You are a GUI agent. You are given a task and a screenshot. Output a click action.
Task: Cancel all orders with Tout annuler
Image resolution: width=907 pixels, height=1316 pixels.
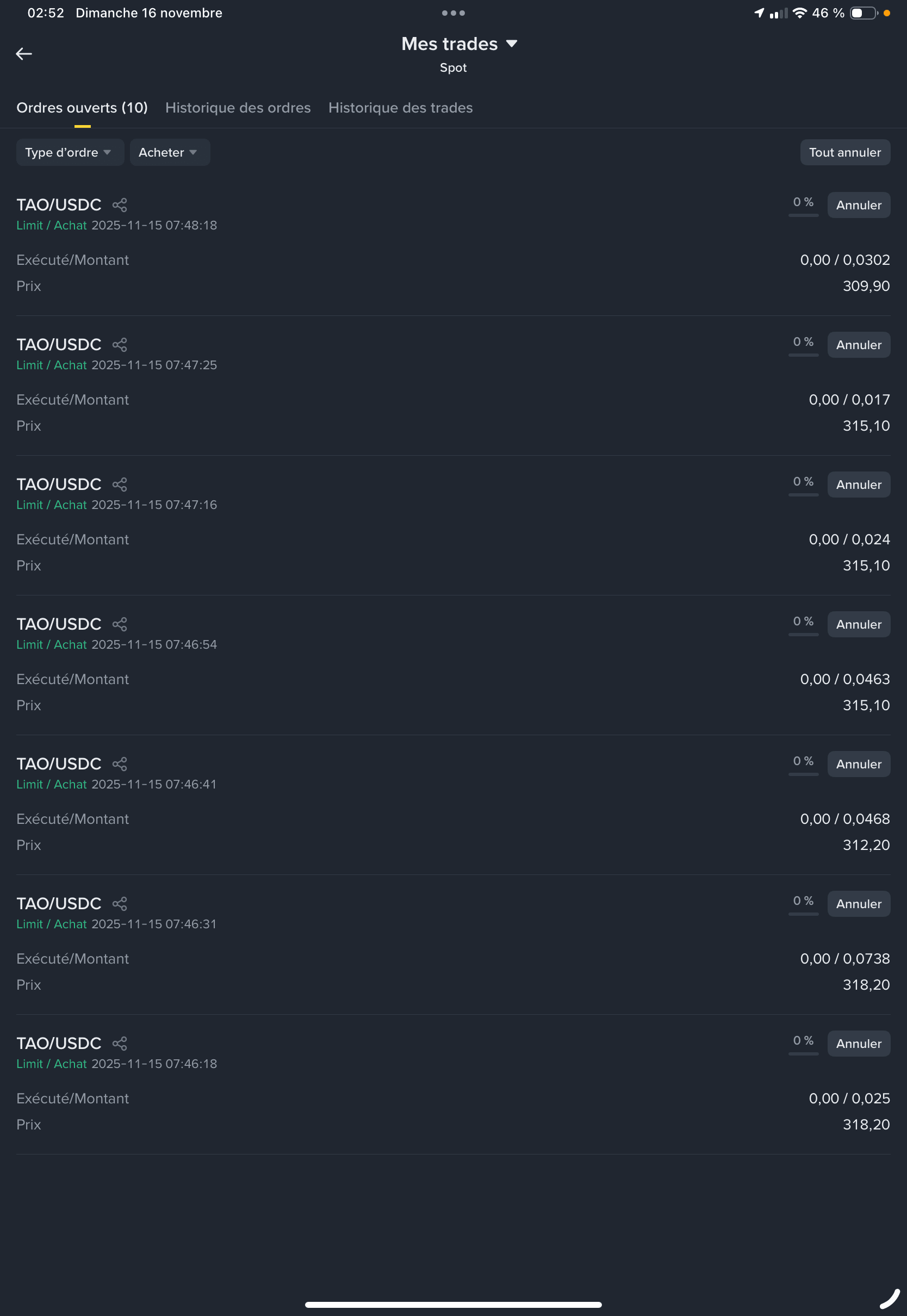[845, 152]
